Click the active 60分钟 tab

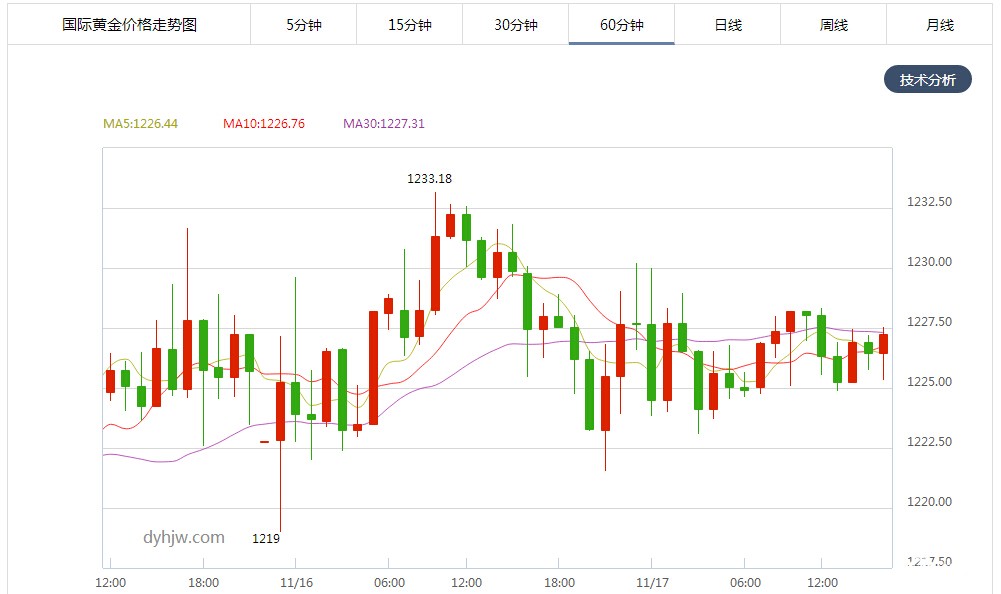pos(621,25)
